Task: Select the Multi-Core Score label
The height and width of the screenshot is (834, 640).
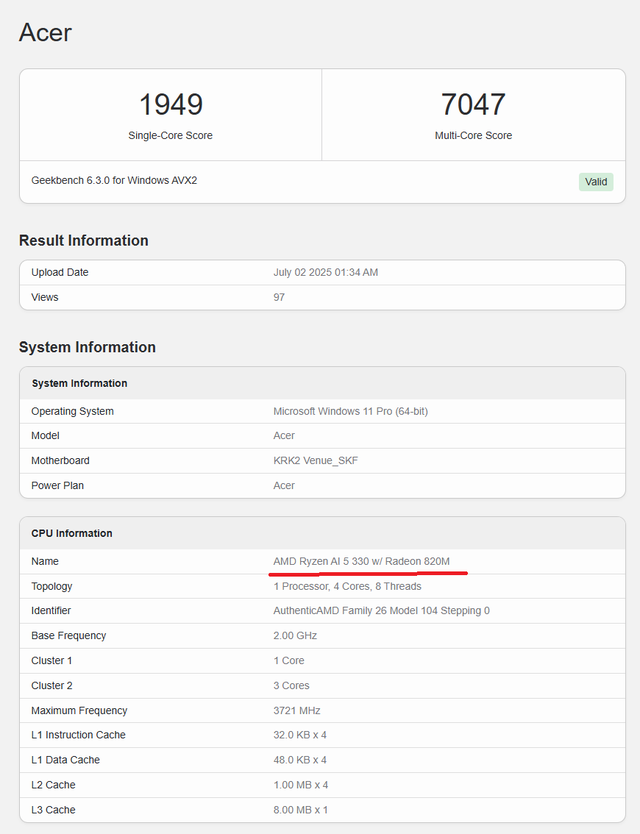Action: tap(473, 136)
